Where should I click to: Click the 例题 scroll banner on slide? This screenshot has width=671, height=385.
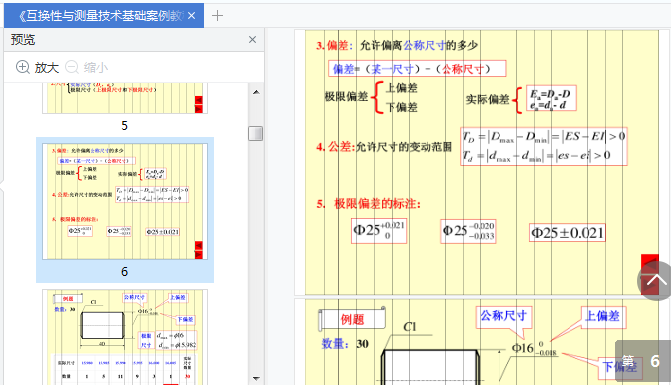[x=352, y=319]
